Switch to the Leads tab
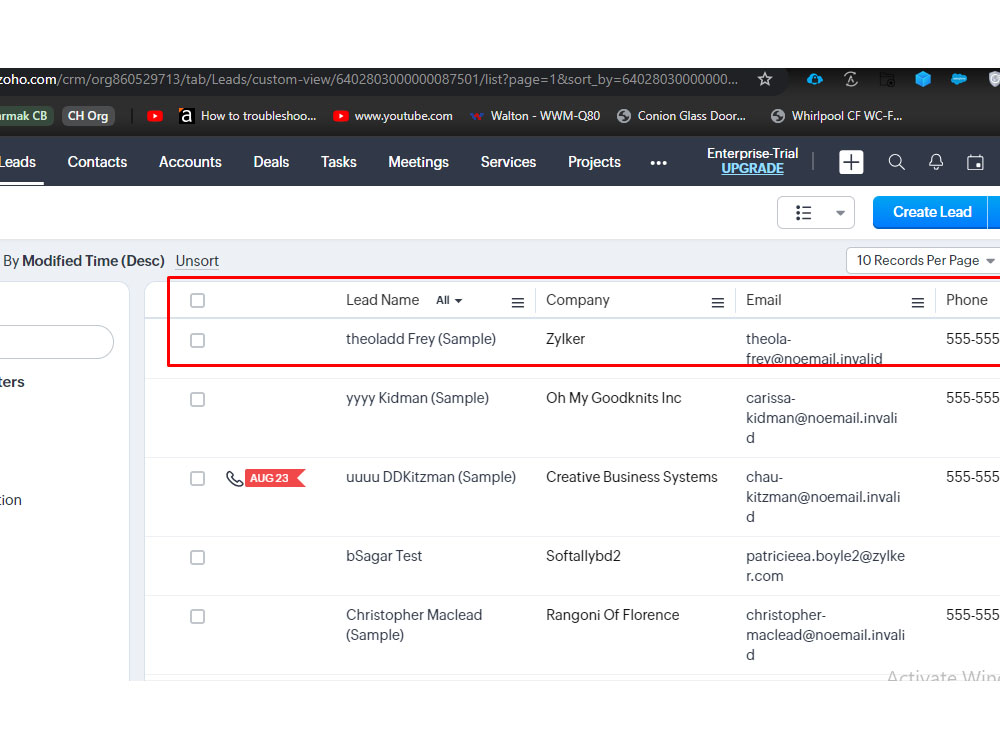1000x750 pixels. click(18, 162)
